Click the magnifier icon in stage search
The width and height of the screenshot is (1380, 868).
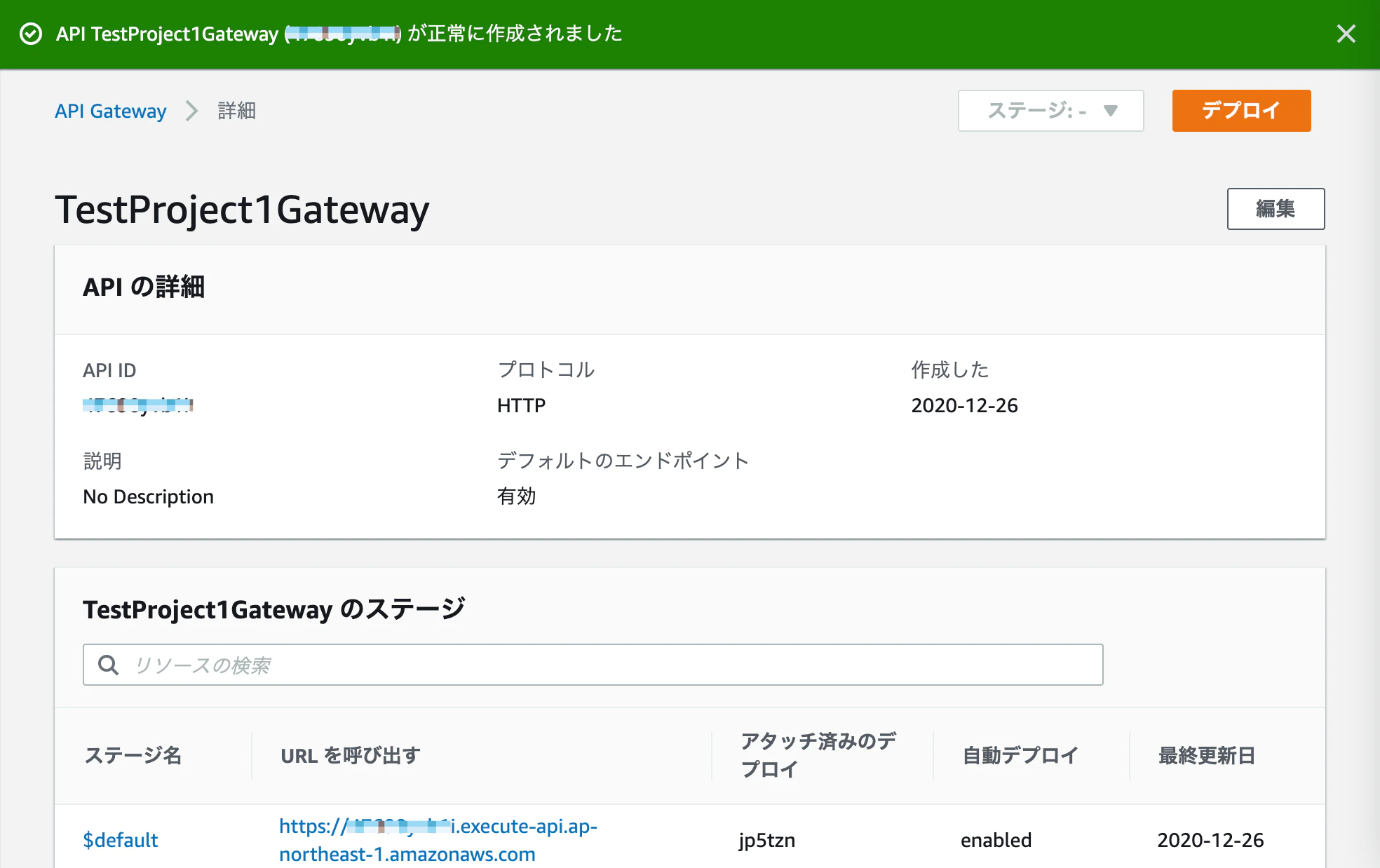pos(108,665)
